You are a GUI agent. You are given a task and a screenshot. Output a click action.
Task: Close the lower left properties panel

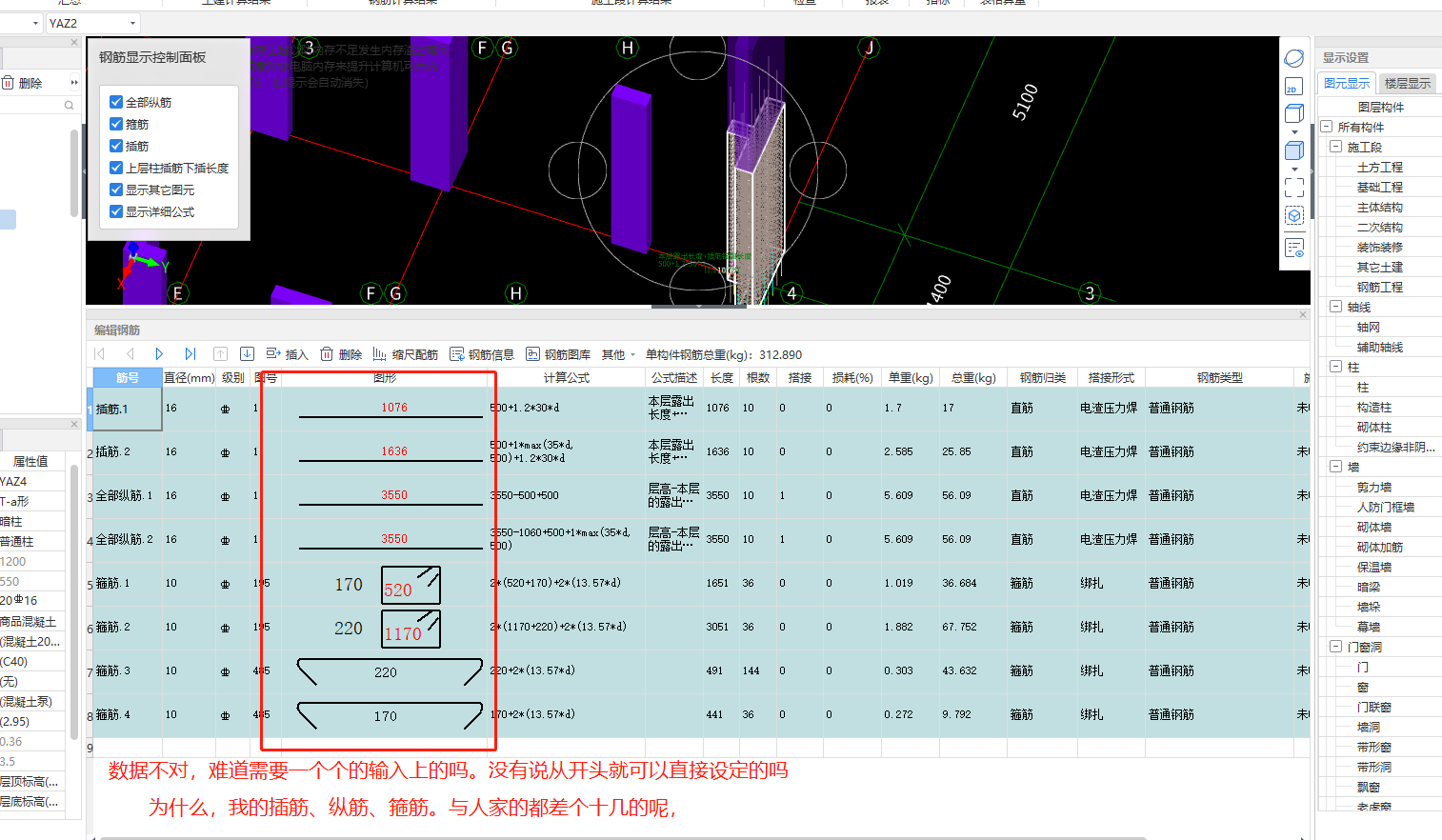(x=74, y=424)
